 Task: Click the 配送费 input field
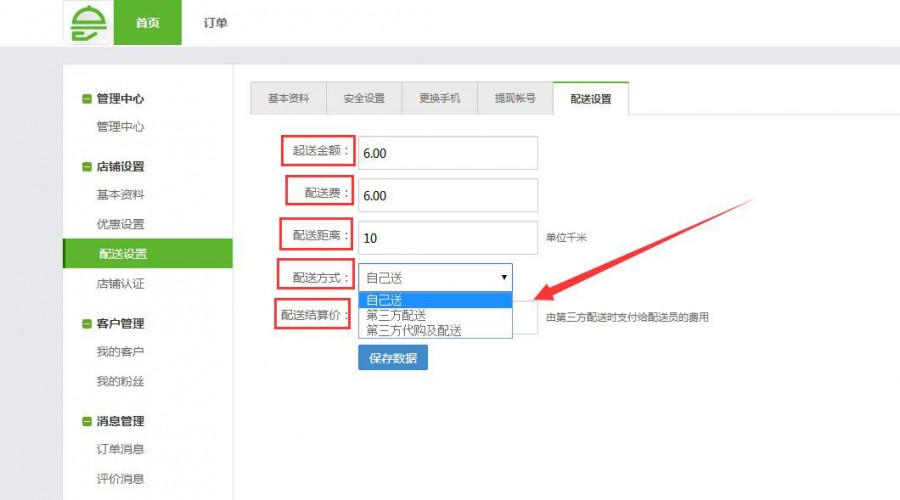(x=448, y=195)
